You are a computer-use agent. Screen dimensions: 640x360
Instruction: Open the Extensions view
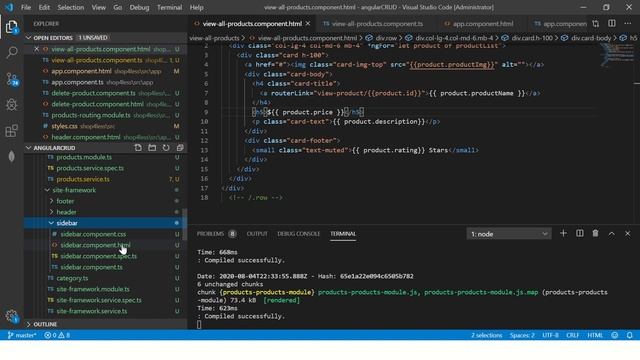tap(12, 131)
